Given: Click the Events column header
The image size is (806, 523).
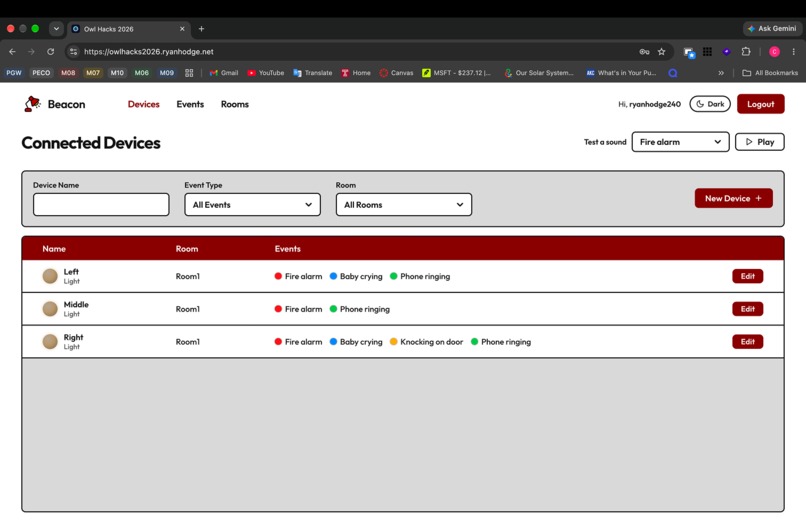Looking at the screenshot, I should [287, 249].
